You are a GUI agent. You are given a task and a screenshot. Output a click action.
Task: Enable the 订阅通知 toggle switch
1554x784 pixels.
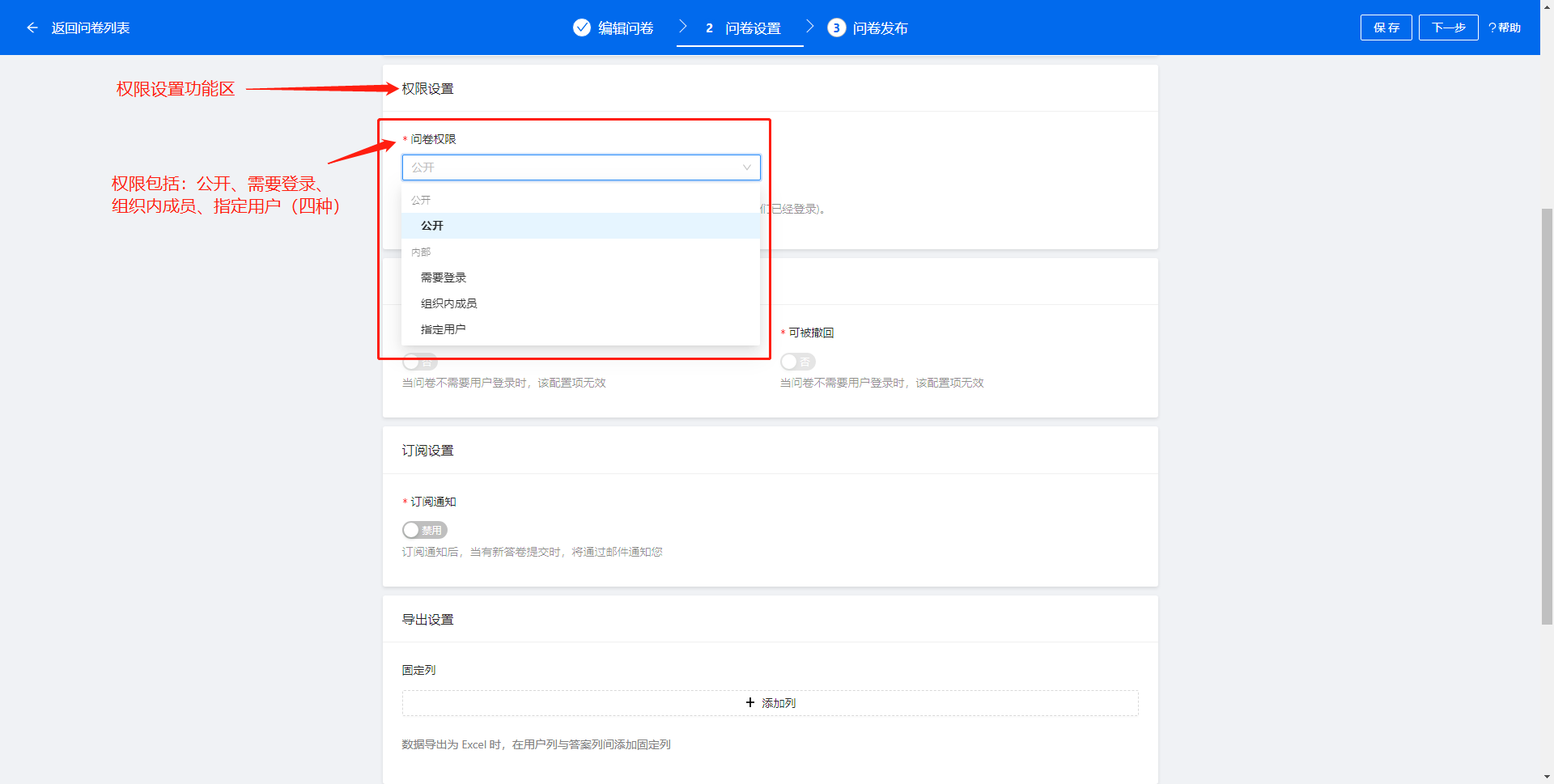[424, 530]
